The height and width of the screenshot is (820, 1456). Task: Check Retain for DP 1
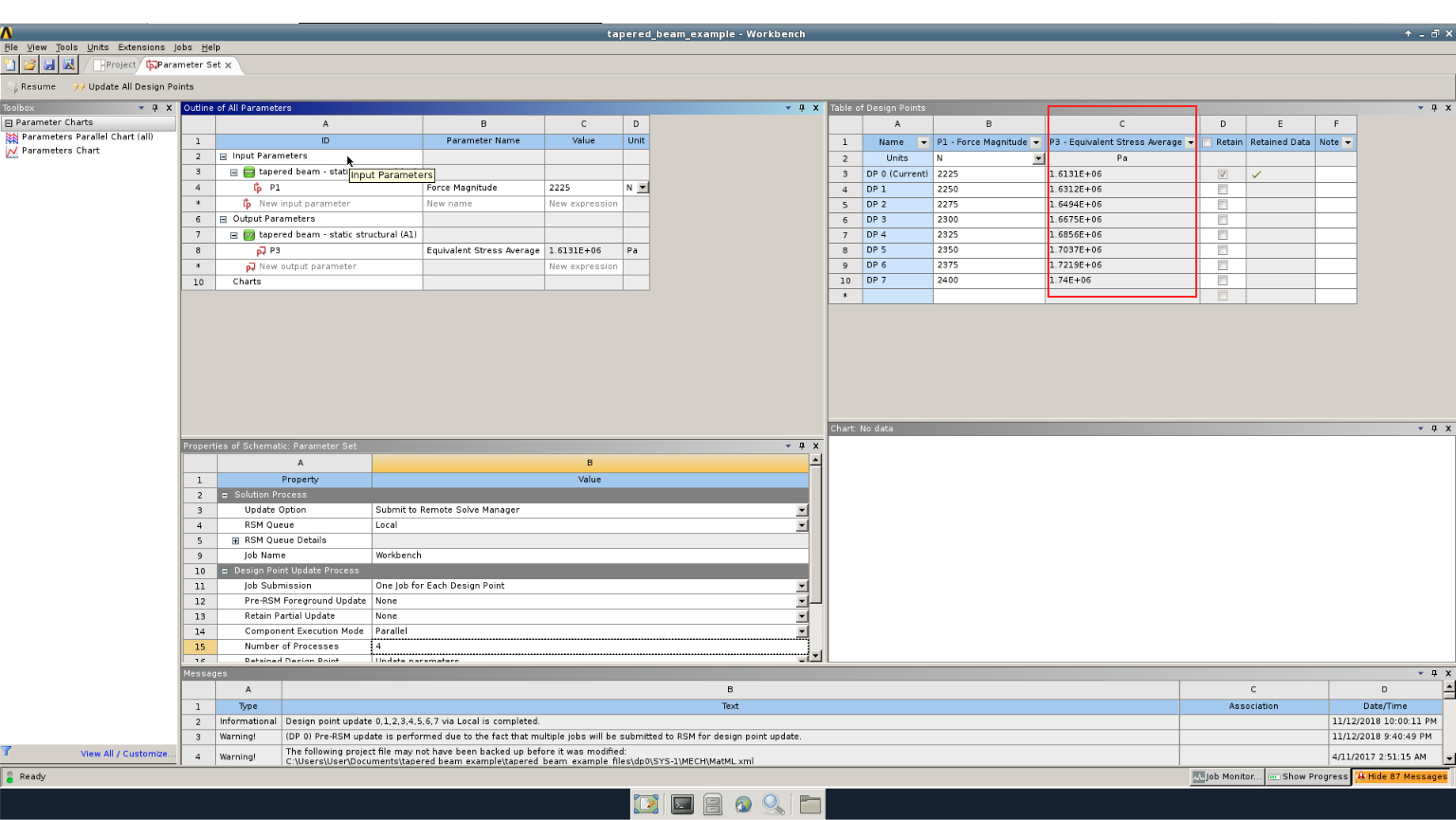[1223, 190]
